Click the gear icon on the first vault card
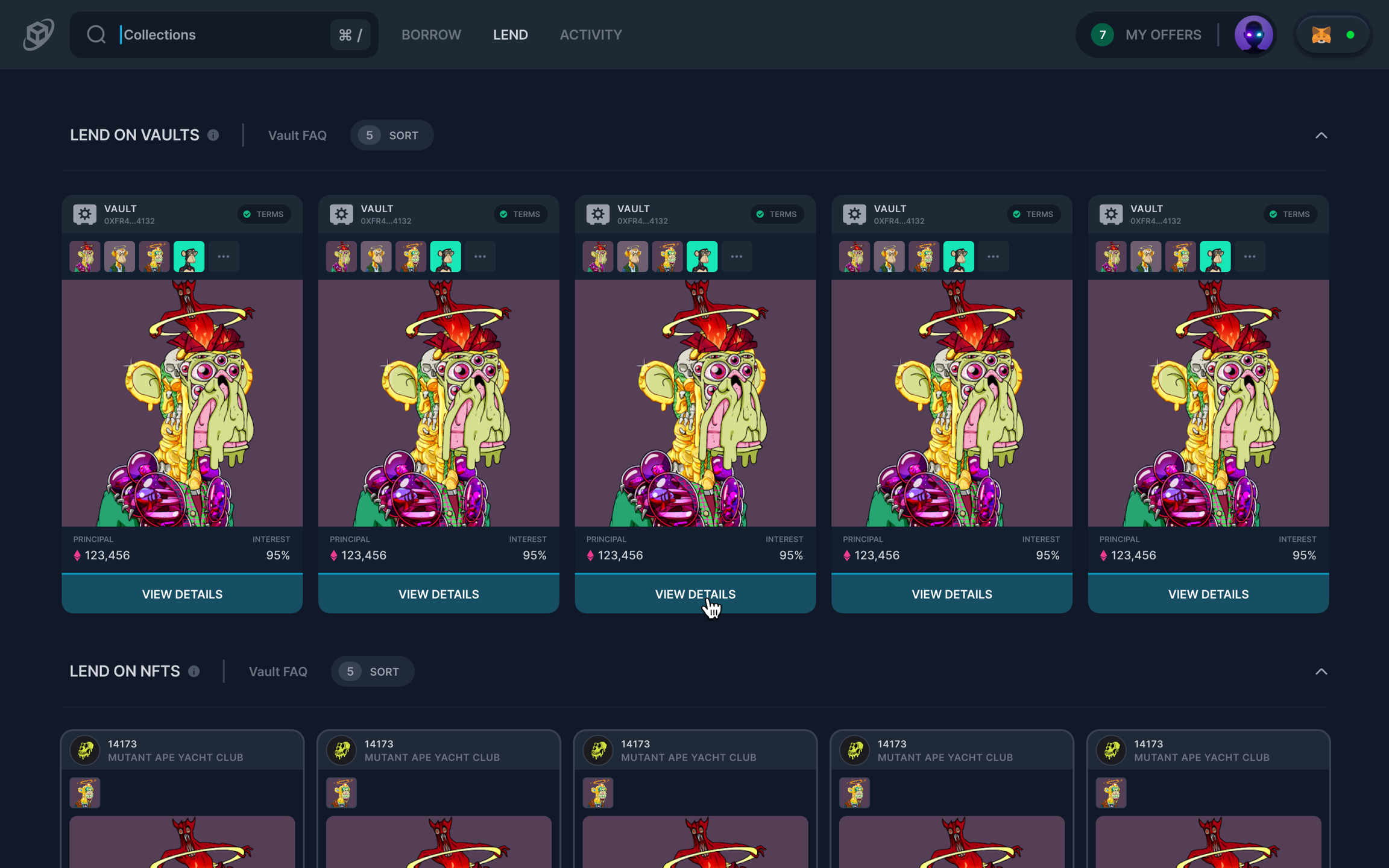 point(85,214)
